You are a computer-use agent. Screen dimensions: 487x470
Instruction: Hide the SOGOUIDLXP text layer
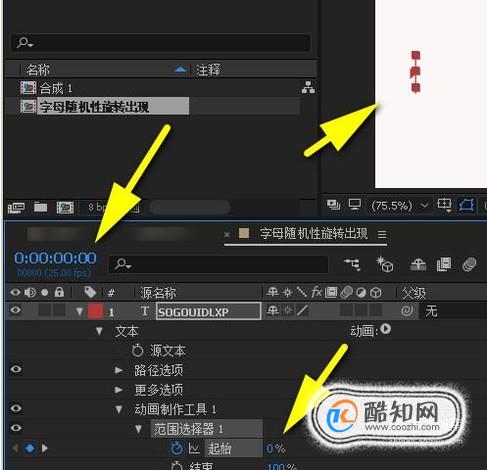click(x=15, y=311)
